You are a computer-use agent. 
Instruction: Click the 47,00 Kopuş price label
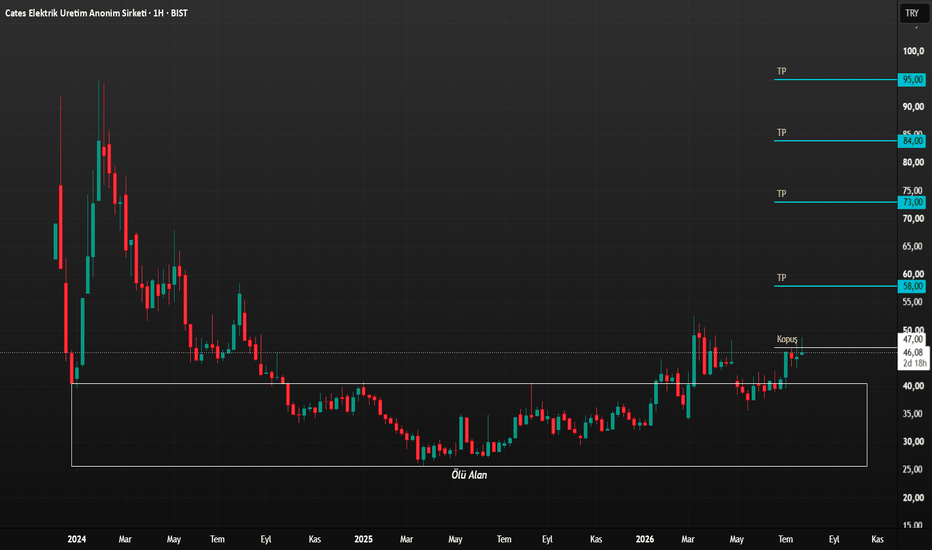pos(912,340)
